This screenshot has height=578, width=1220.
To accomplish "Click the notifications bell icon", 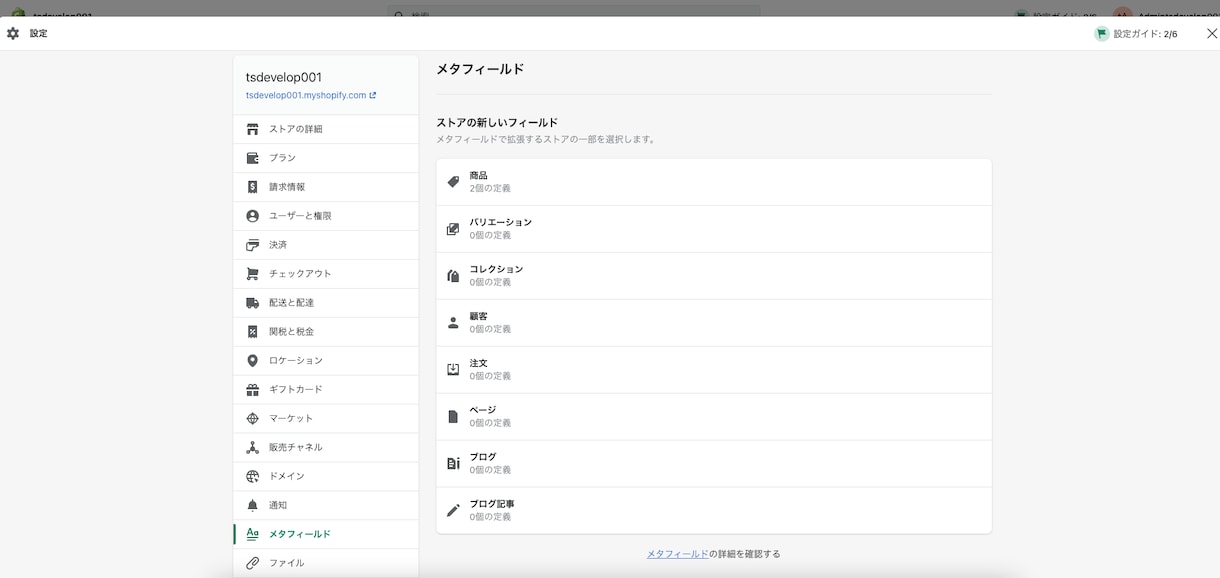I will [252, 506].
